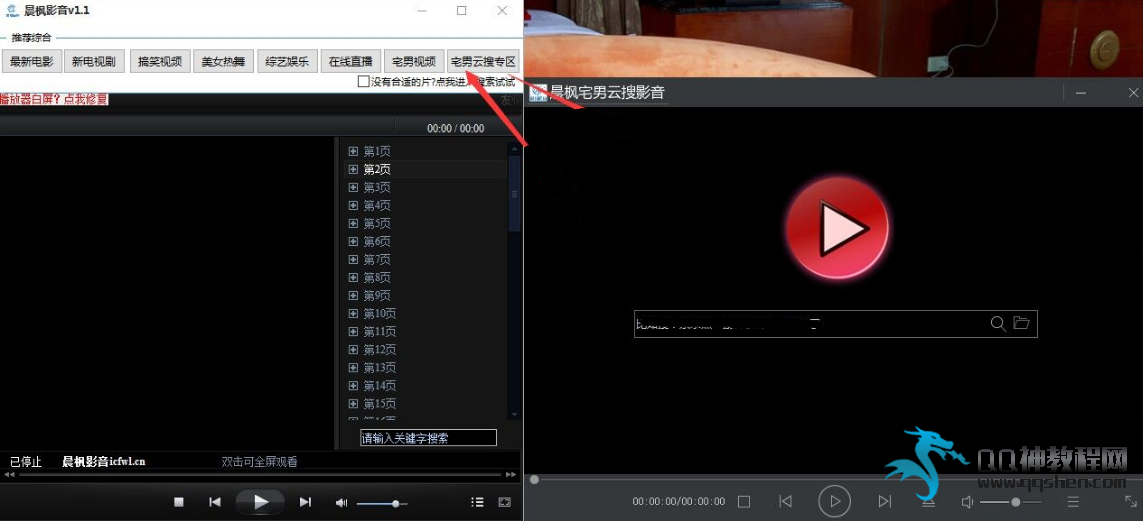The width and height of the screenshot is (1143, 521).
Task: Expand the 第9页 tree node
Action: (x=354, y=296)
